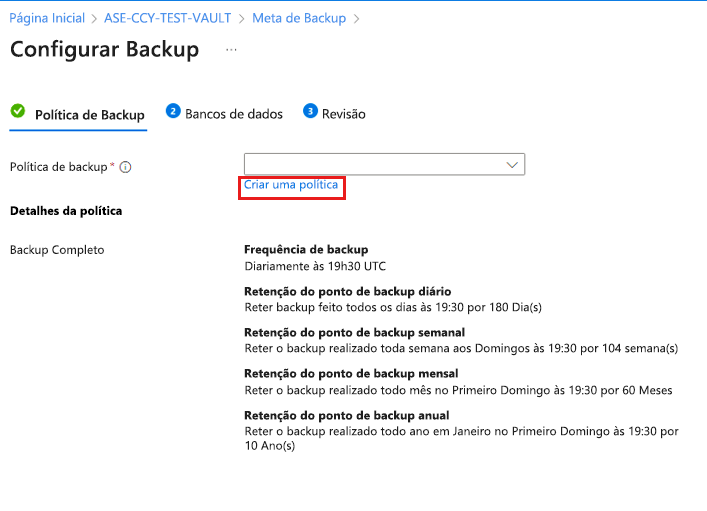Click the Criar uma política link
This screenshot has height=511, width=707.
[291, 186]
